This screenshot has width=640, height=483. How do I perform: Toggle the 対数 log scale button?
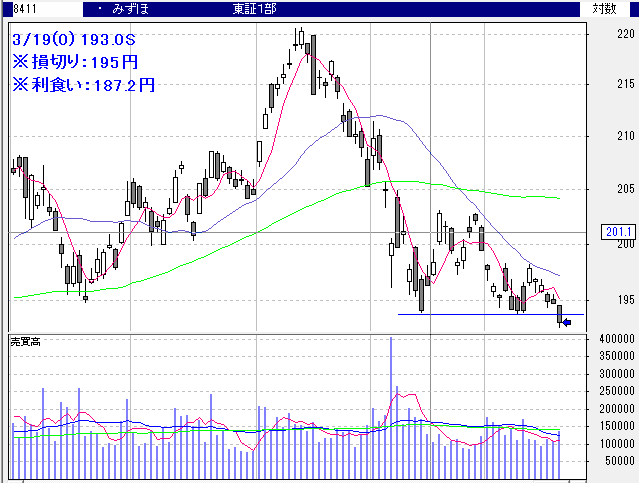click(604, 9)
